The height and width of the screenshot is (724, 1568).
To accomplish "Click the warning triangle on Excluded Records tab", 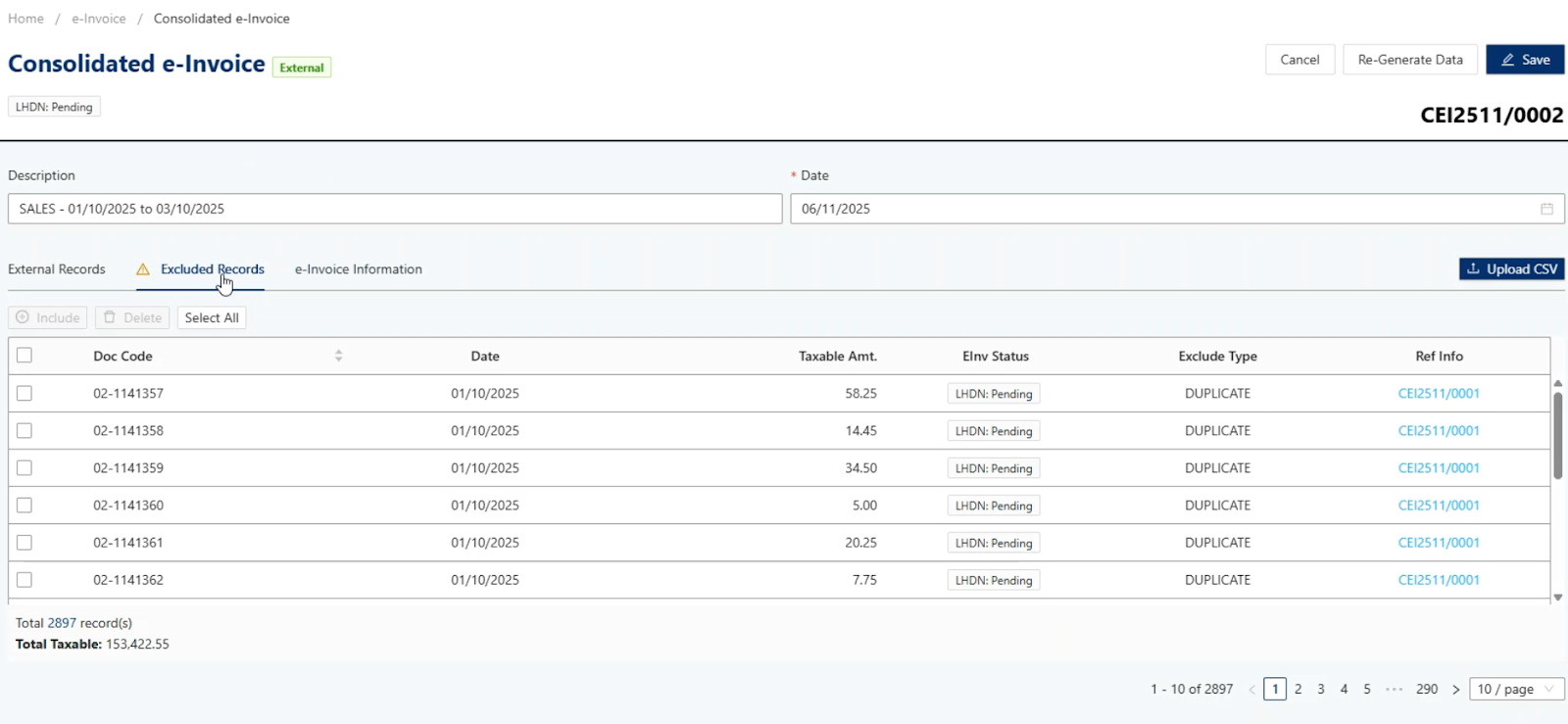I will pyautogui.click(x=143, y=269).
